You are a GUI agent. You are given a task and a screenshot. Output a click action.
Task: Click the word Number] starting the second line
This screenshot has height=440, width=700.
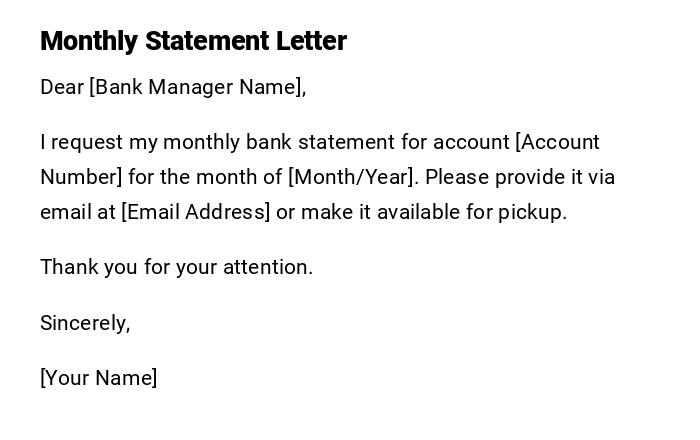click(81, 177)
